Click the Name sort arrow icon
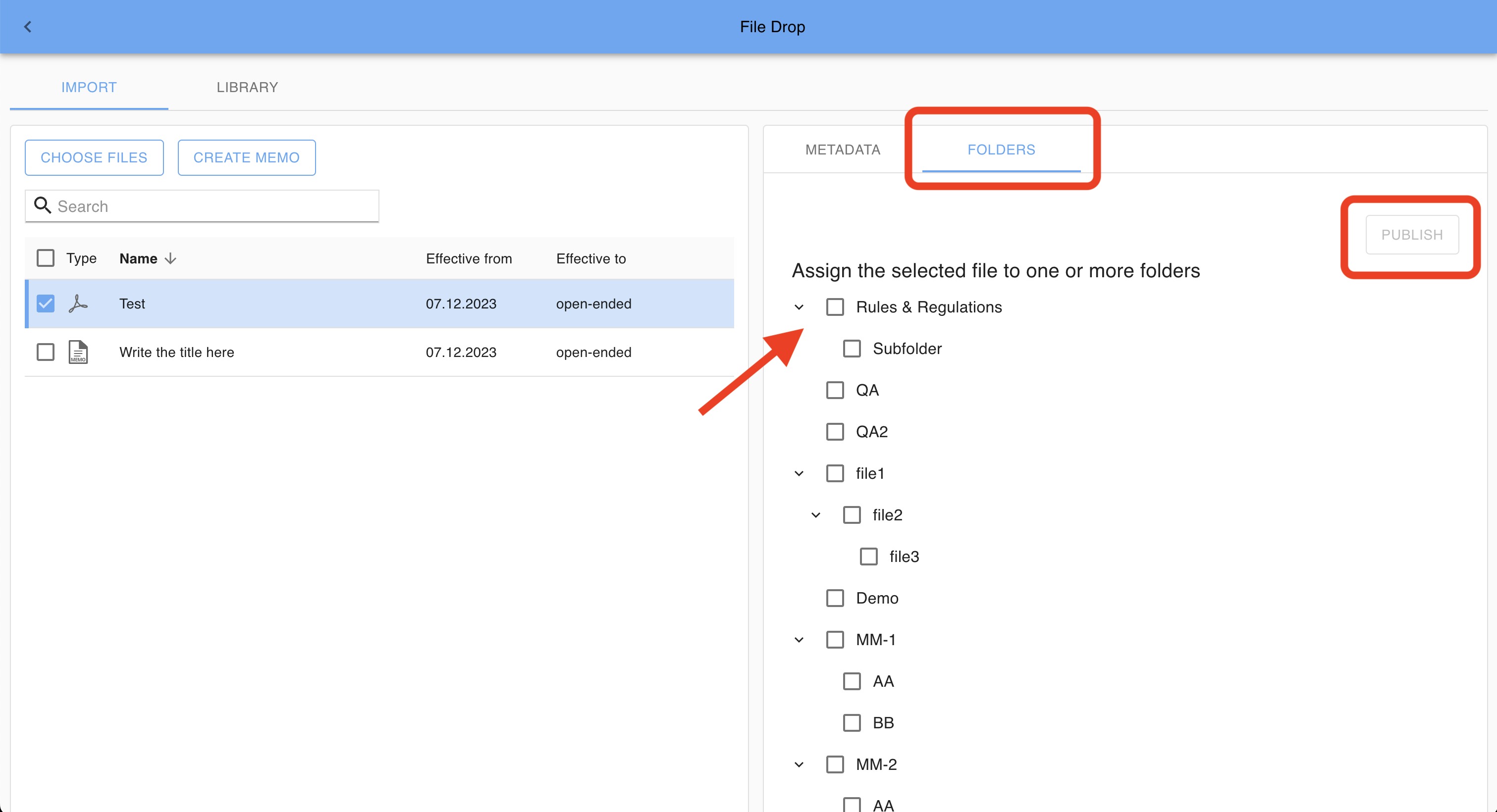 (170, 258)
